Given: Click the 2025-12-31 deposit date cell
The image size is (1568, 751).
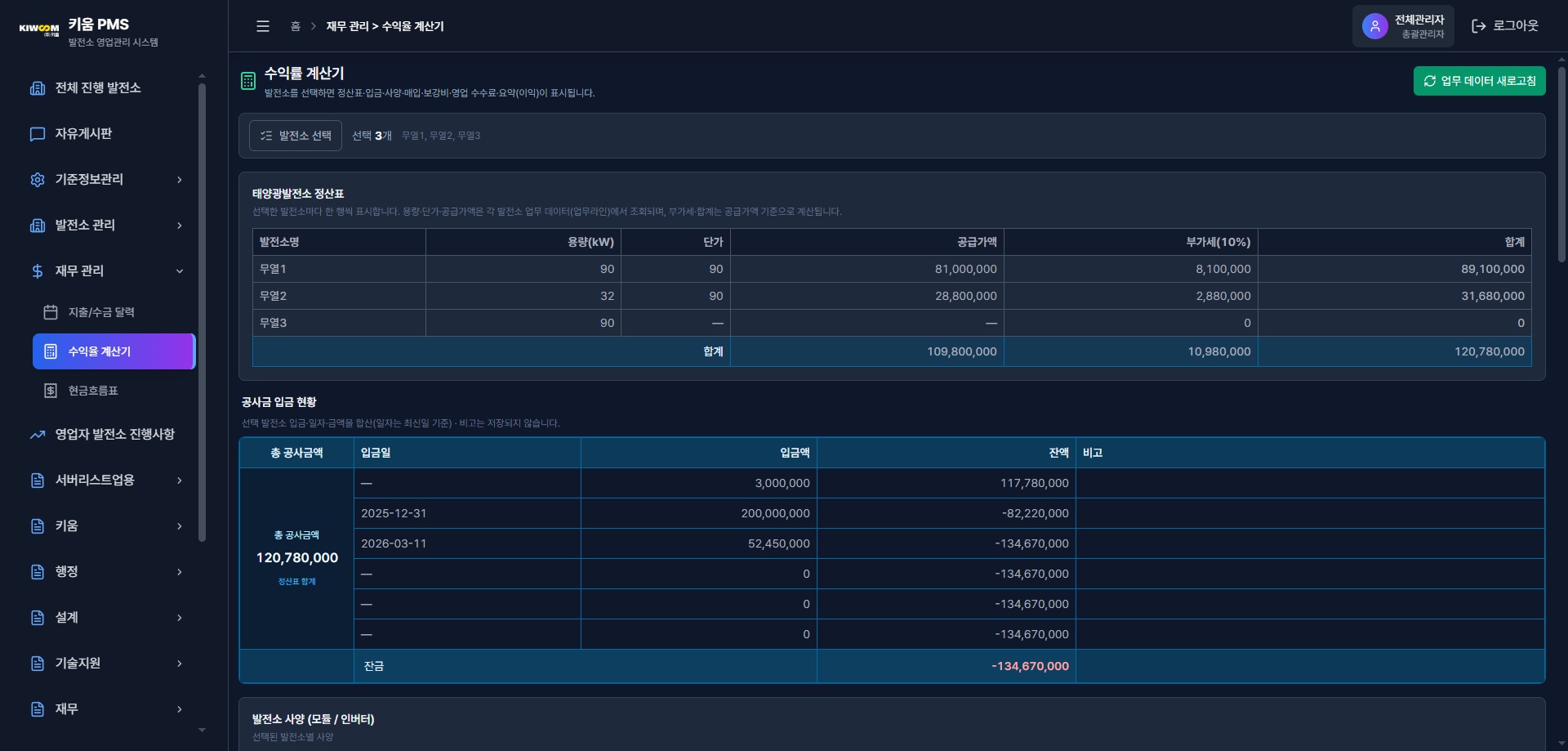Looking at the screenshot, I should coord(467,513).
